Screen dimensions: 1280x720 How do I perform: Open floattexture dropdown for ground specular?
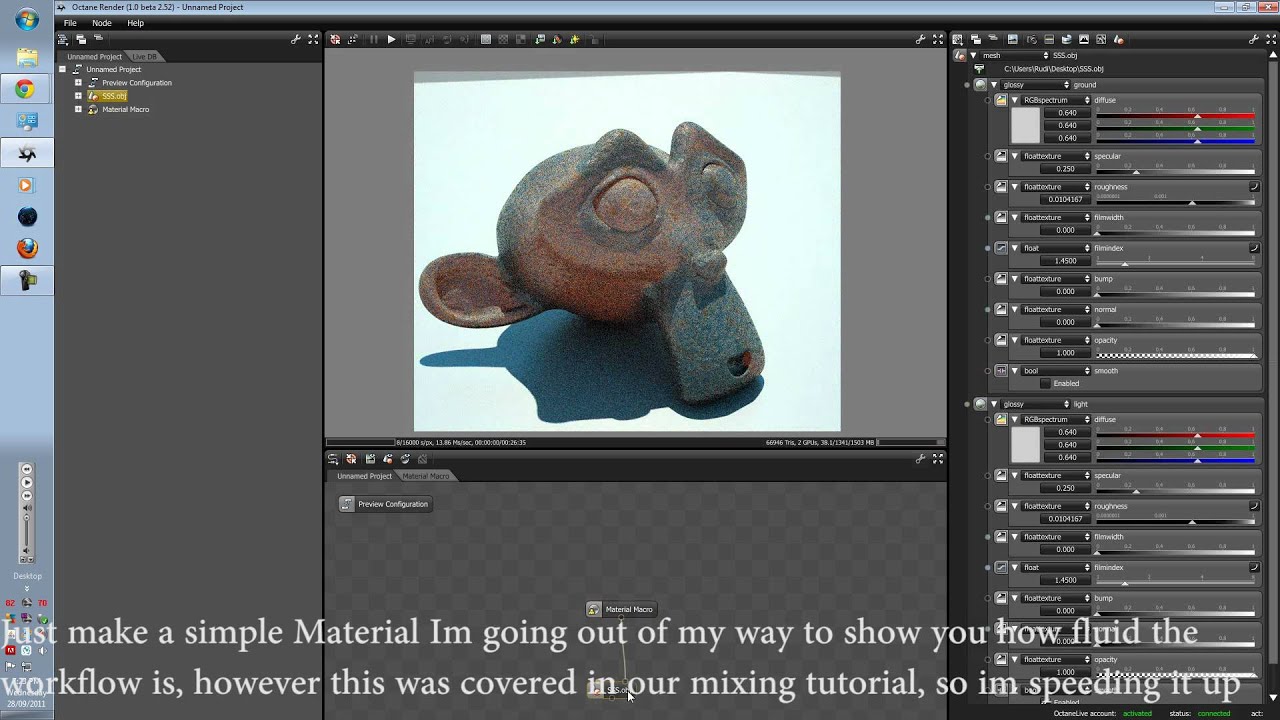[1055, 156]
